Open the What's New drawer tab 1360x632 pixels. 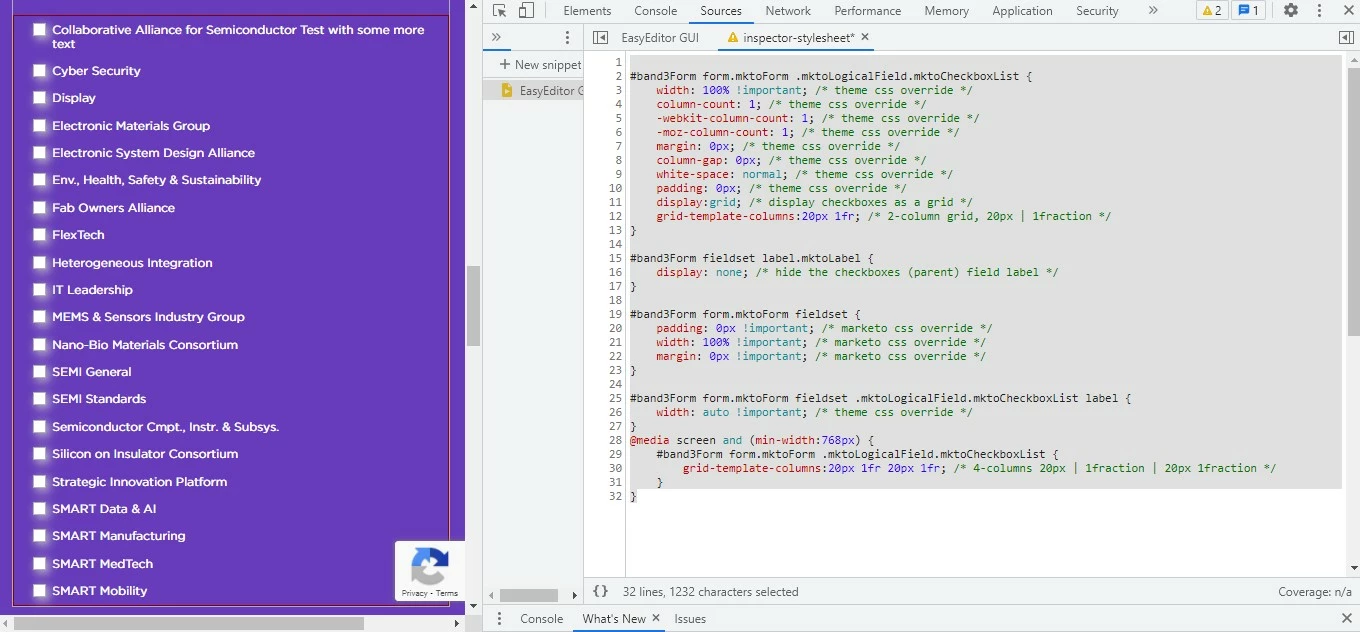coord(614,619)
